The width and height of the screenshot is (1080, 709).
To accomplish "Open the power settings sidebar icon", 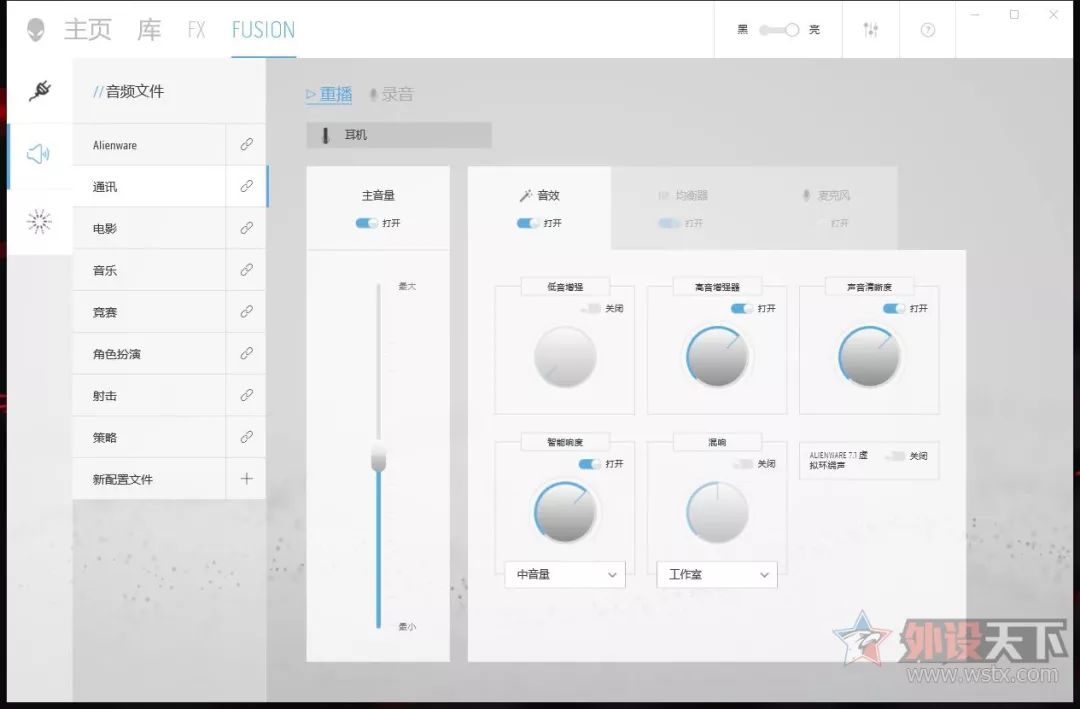I will coord(39,91).
